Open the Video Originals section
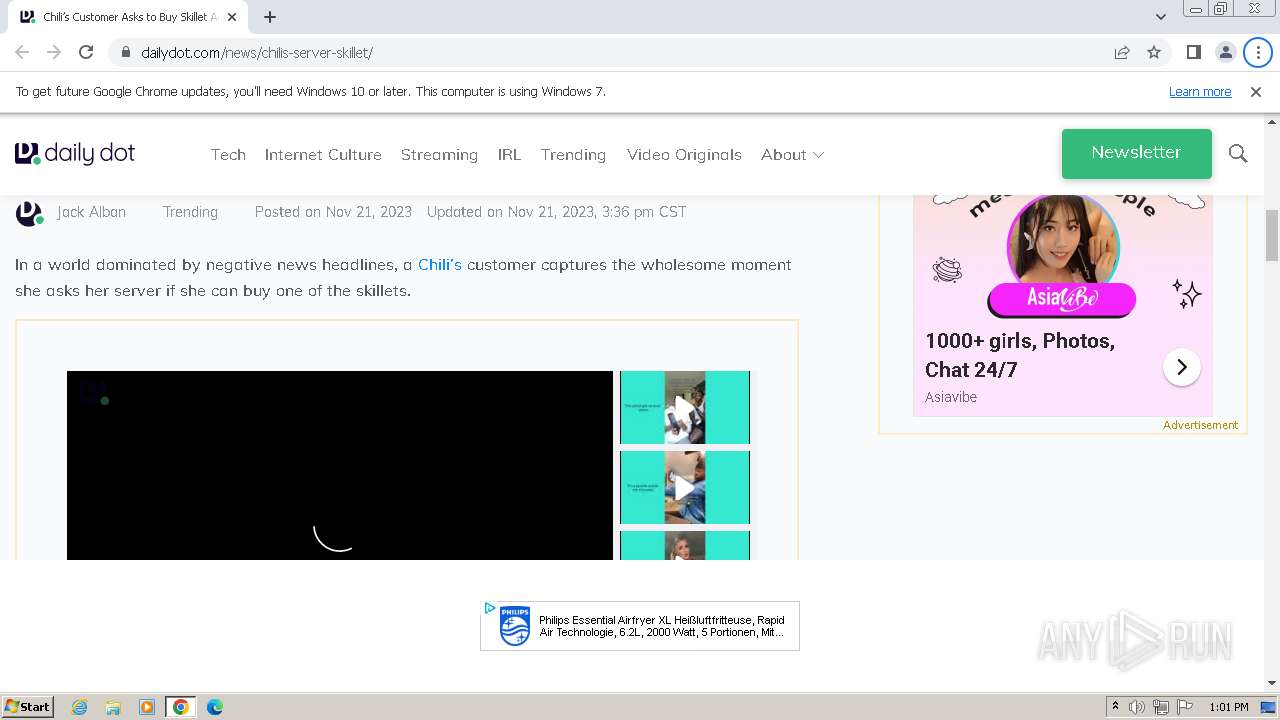The width and height of the screenshot is (1280, 720). [x=684, y=154]
